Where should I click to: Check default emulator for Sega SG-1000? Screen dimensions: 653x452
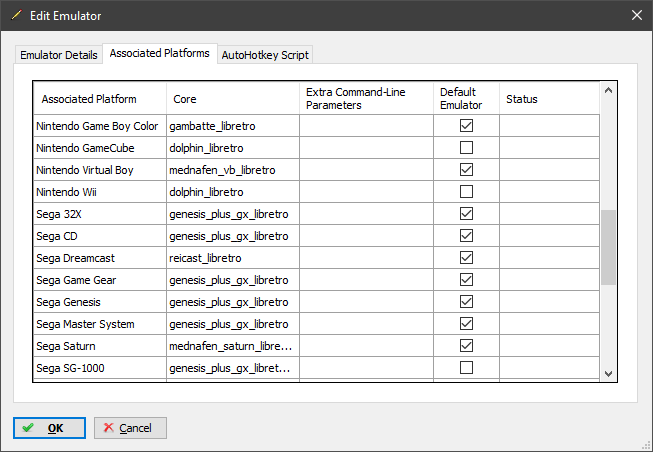coord(466,368)
